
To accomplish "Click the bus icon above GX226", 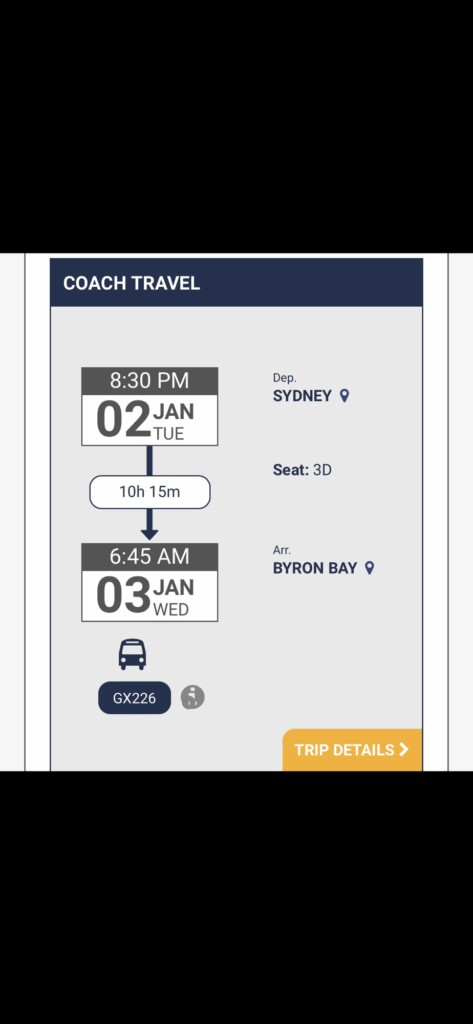I will [133, 654].
